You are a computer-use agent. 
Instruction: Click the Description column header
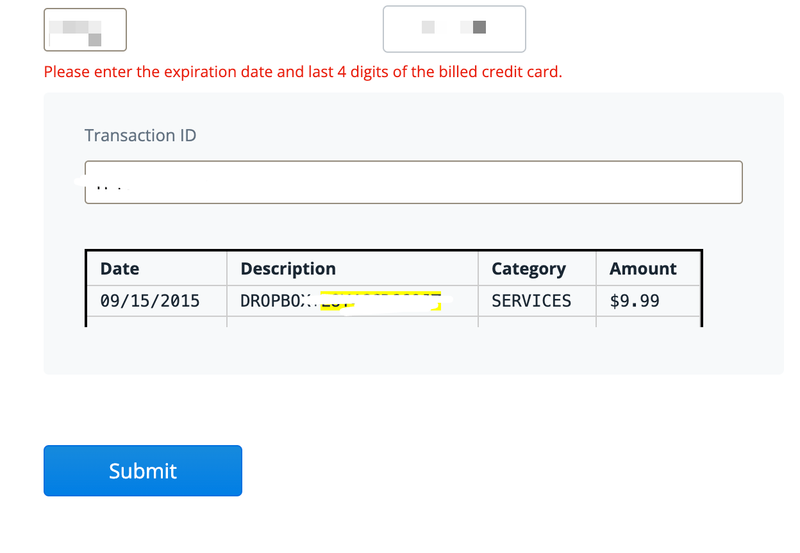tap(288, 268)
